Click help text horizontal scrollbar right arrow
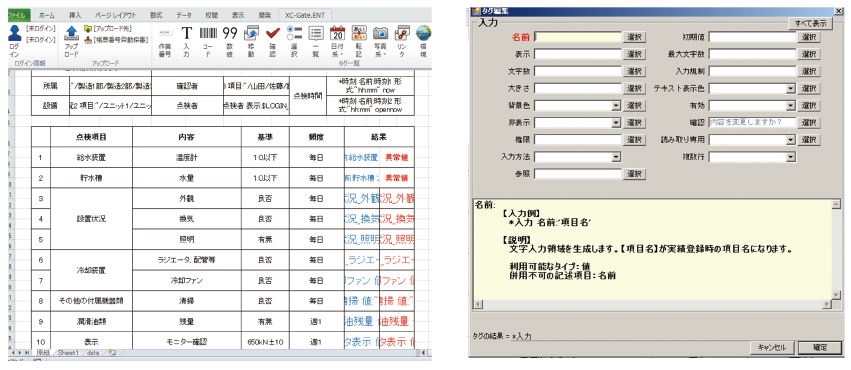The width and height of the screenshot is (851, 370). tap(827, 304)
